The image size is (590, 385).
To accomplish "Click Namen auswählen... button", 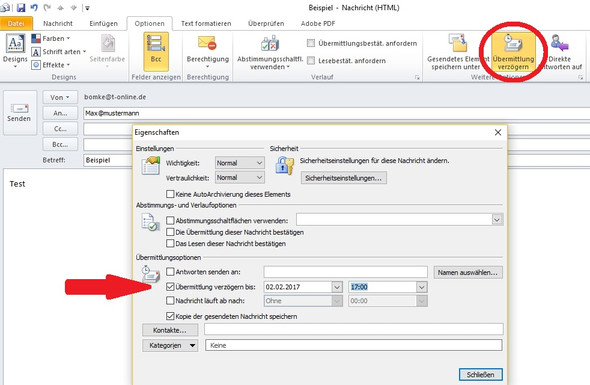I will click(x=468, y=272).
